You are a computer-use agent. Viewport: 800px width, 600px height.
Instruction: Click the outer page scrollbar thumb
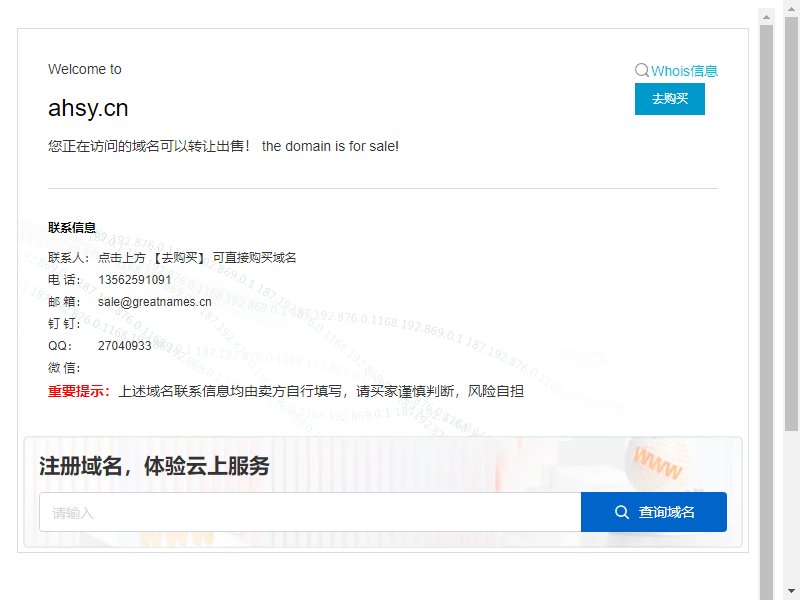[x=791, y=224]
